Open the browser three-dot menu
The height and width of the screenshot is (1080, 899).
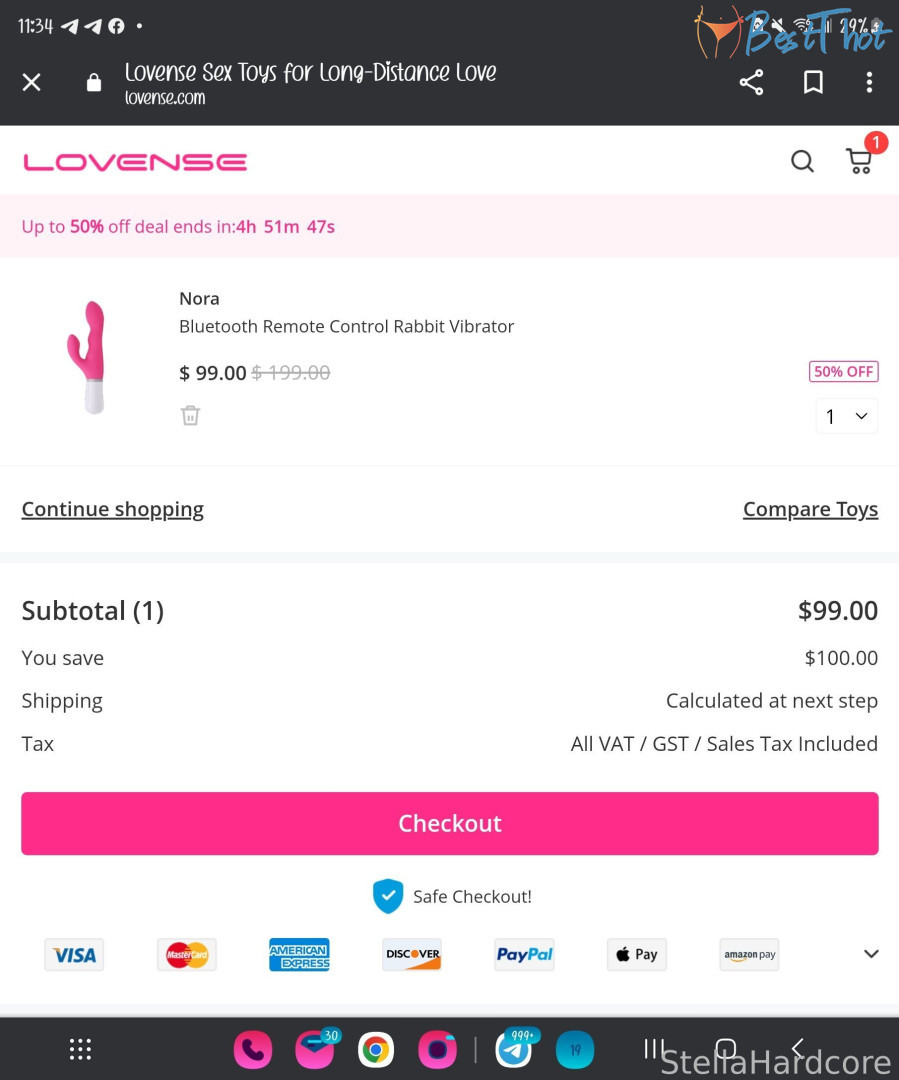[869, 82]
